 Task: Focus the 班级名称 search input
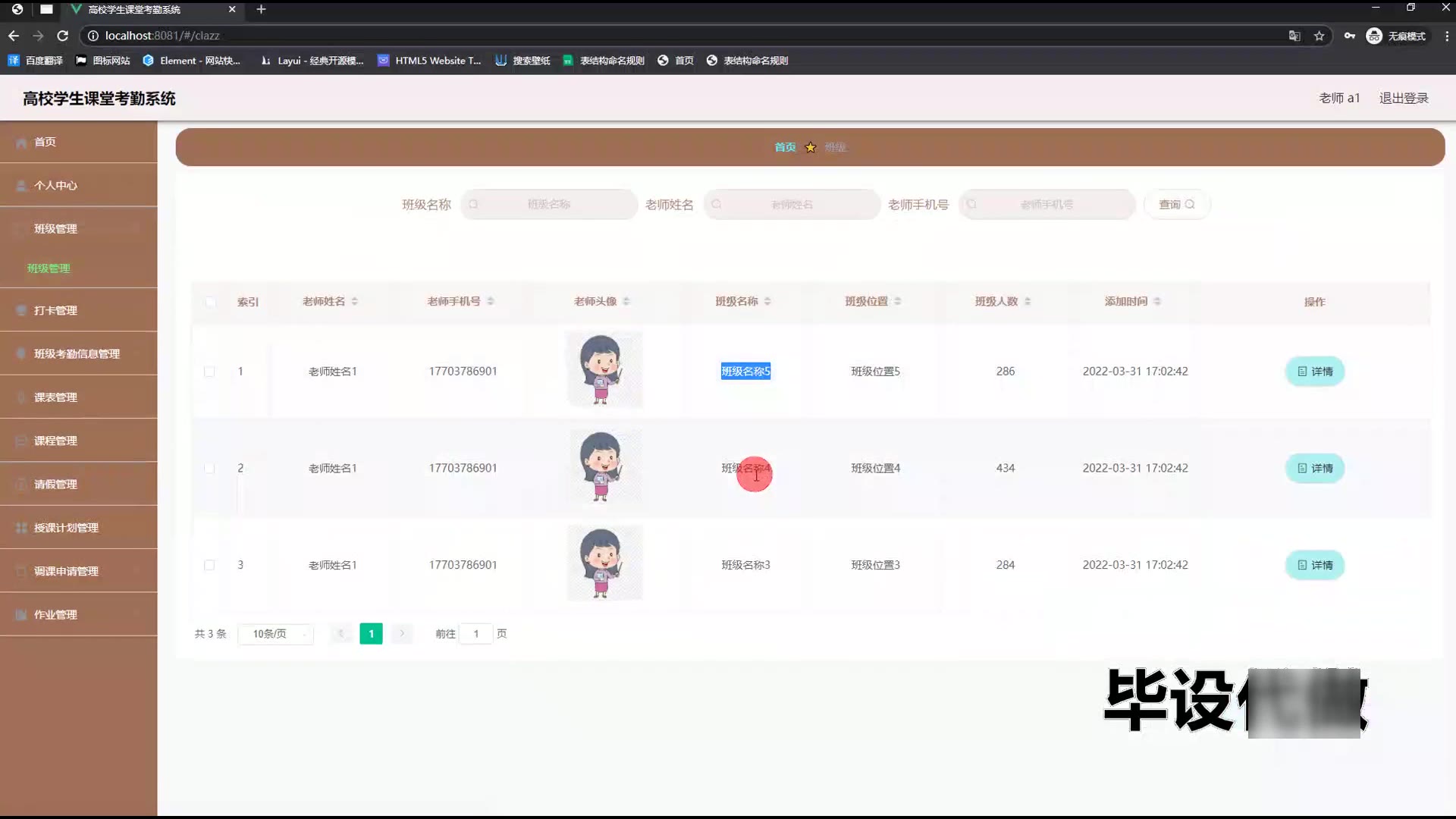549,205
